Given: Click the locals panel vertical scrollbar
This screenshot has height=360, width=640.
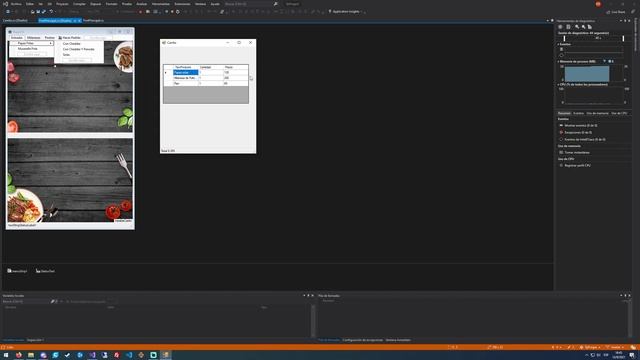Looking at the screenshot, I should [x=313, y=320].
